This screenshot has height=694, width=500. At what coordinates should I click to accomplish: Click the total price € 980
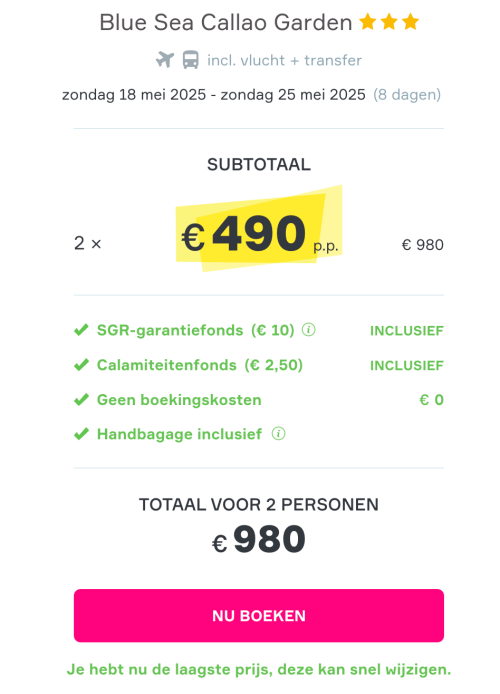pyautogui.click(x=259, y=540)
